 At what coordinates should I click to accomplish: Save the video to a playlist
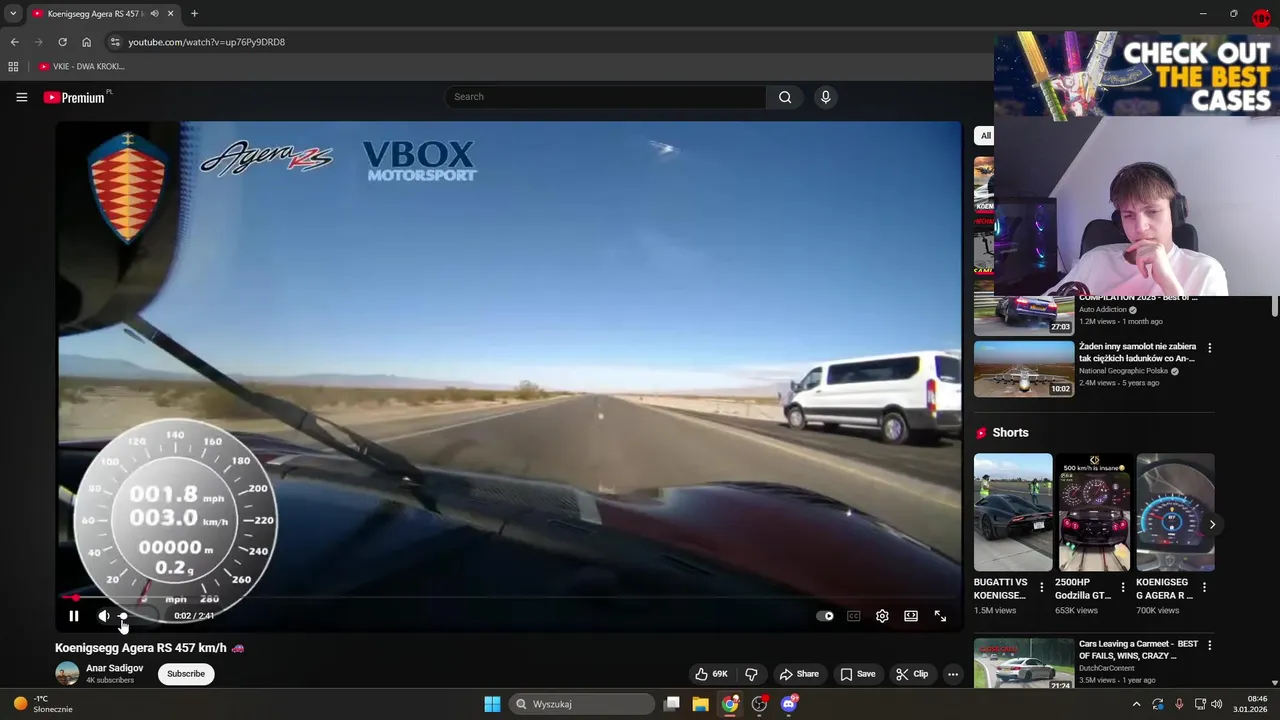click(x=858, y=674)
